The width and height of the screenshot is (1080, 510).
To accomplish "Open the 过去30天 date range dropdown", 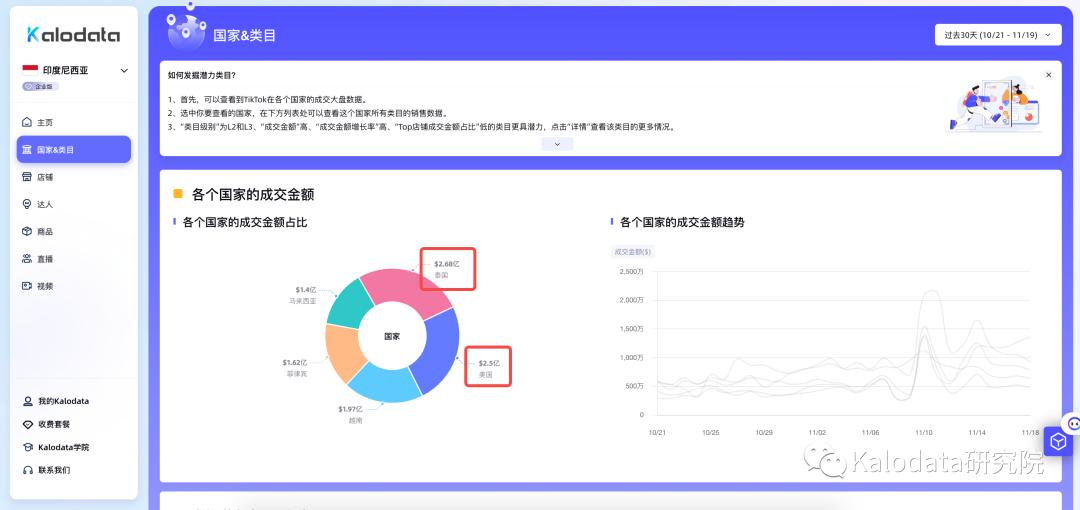I will pyautogui.click(x=998, y=34).
